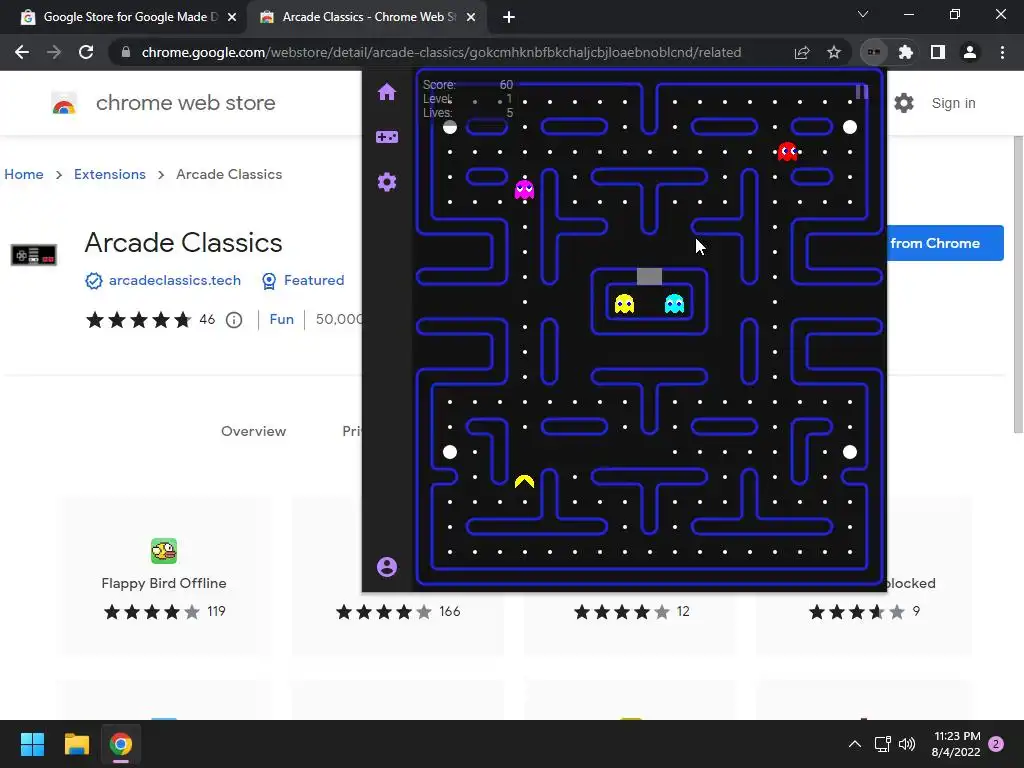Open the clock showing 11:23 PM

(x=956, y=744)
